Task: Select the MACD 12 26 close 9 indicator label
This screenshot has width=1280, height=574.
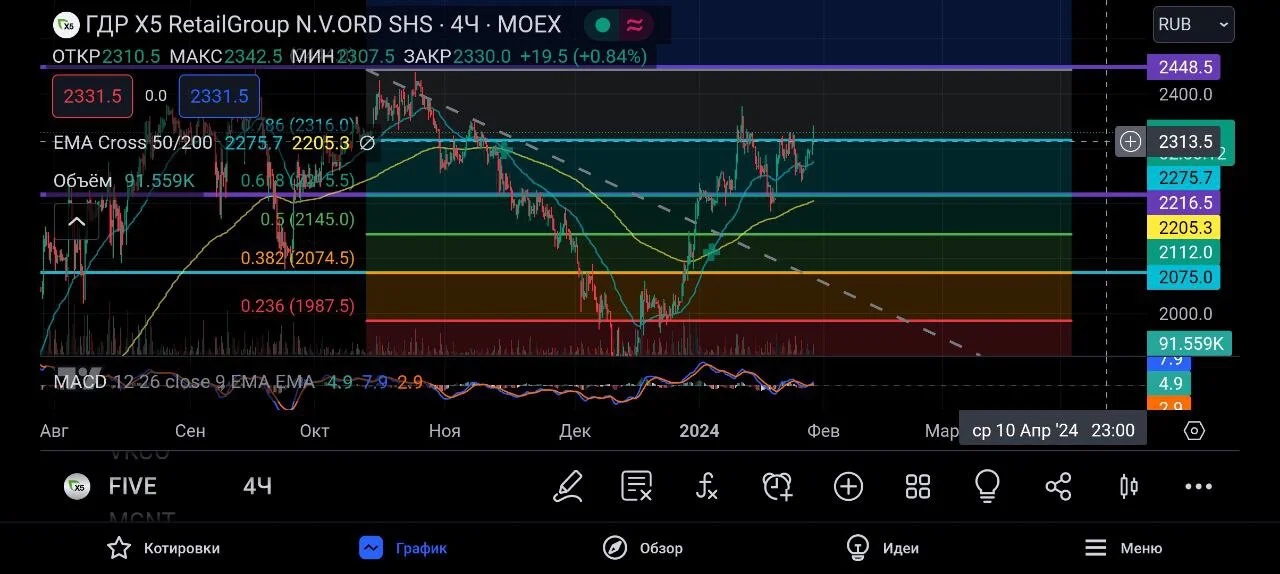Action: click(183, 382)
